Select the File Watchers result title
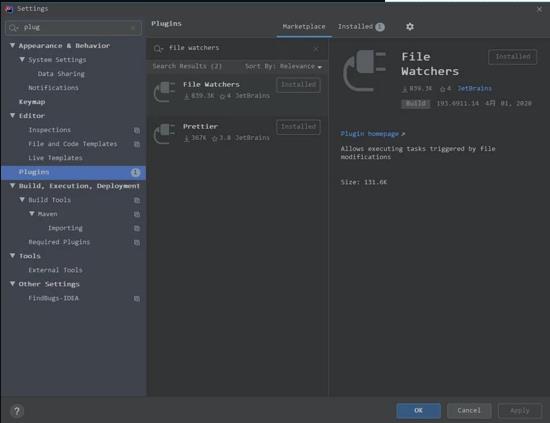The height and width of the screenshot is (423, 550). pyautogui.click(x=211, y=85)
